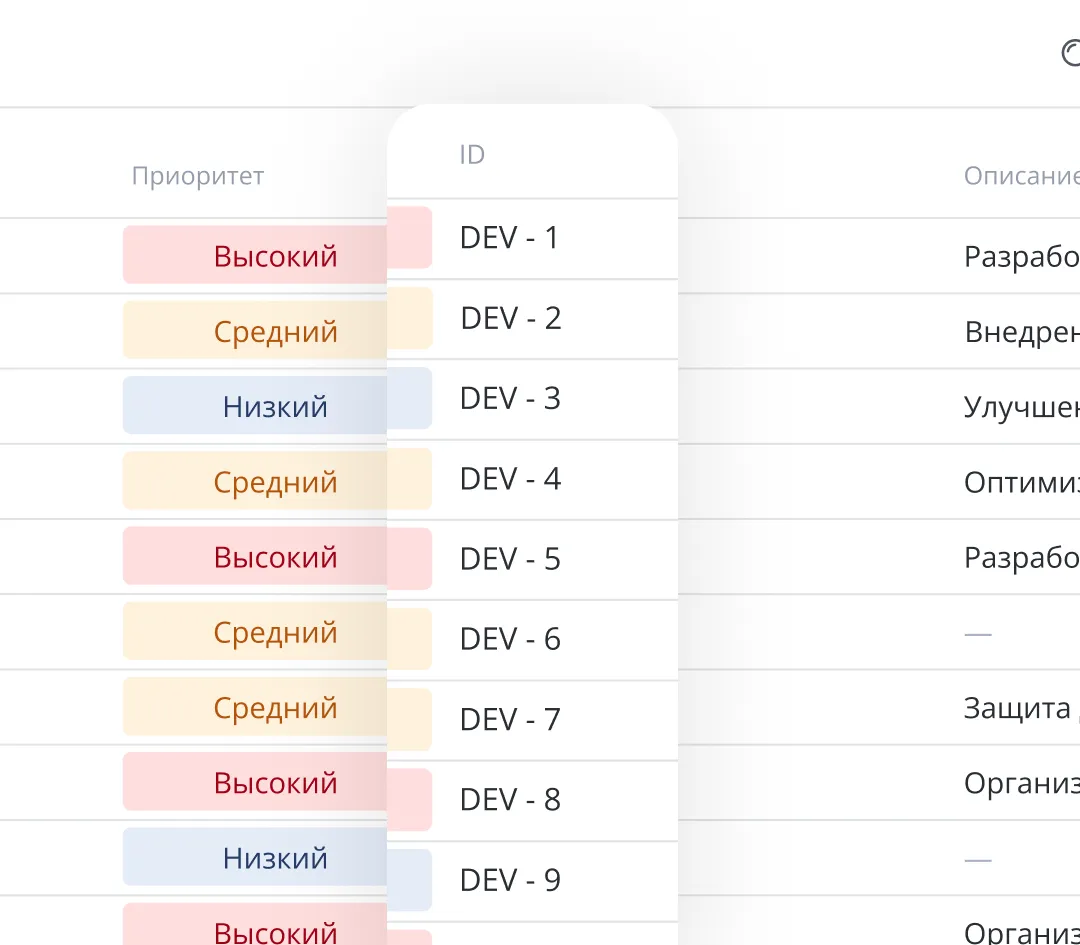Viewport: 1080px width, 945px height.
Task: Click the Описание column header
Action: [x=1020, y=177]
